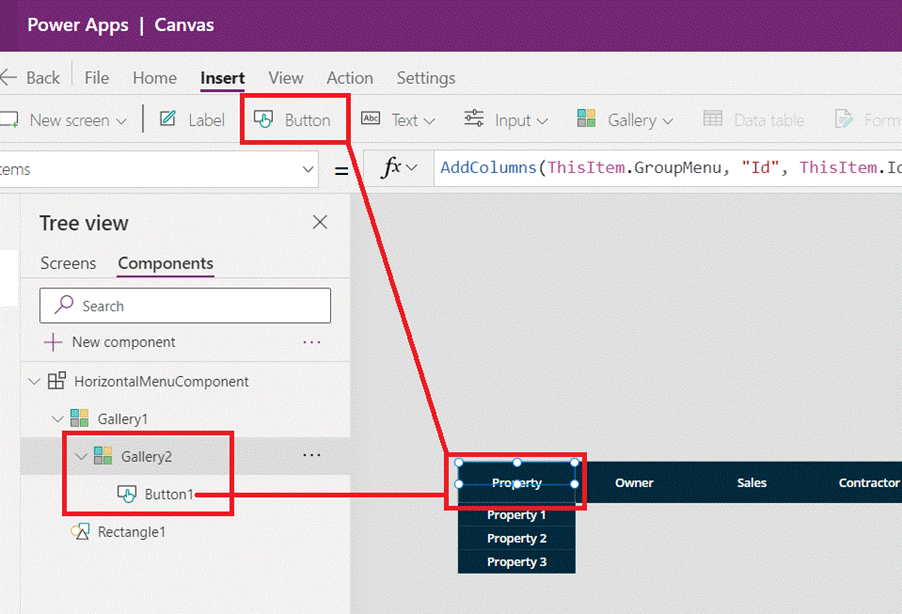The width and height of the screenshot is (902, 614).
Task: Click the Property menu button on canvas
Action: point(517,483)
